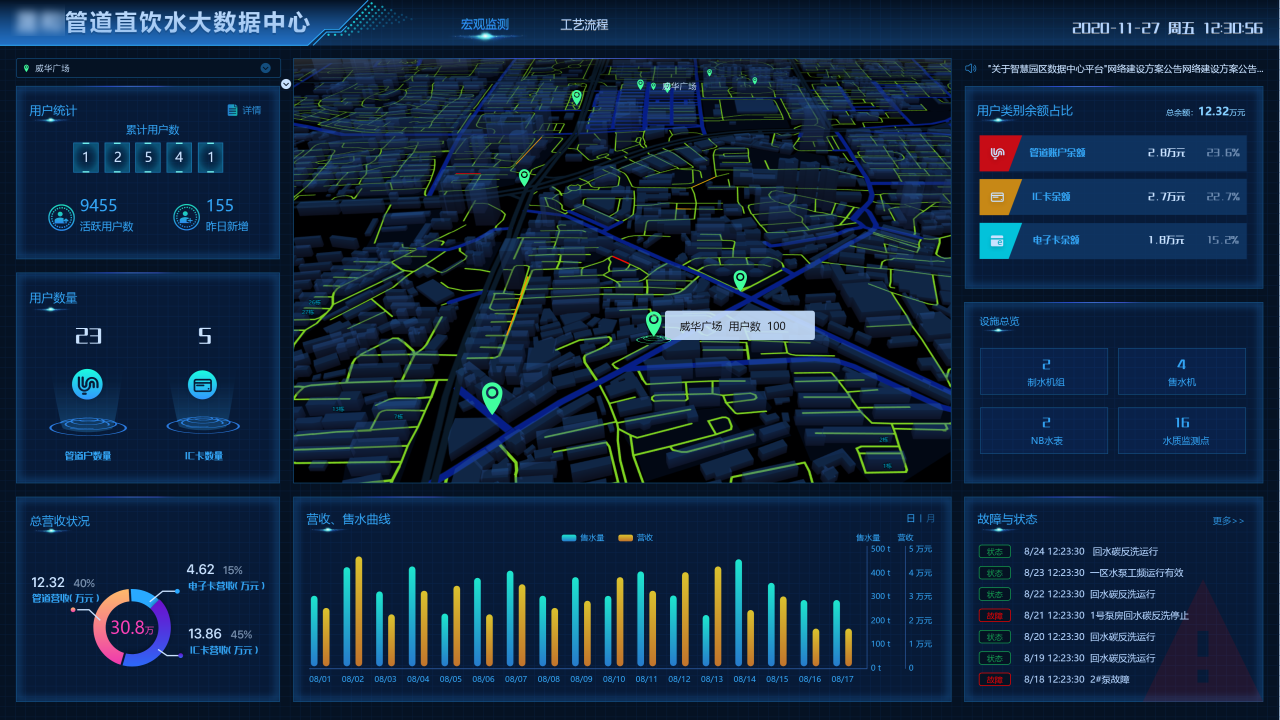Open the 制水机组 facility card
1280x720 pixels.
pos(1044,371)
